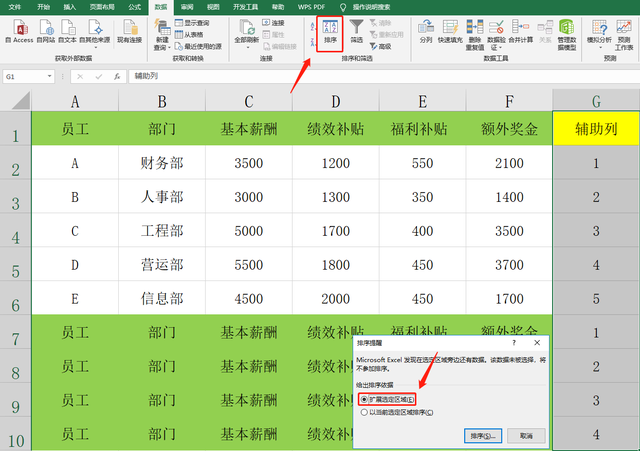Screen dimensions: 640x451
Task: Click the 自网站 from-web icon
Action: pyautogui.click(x=46, y=32)
